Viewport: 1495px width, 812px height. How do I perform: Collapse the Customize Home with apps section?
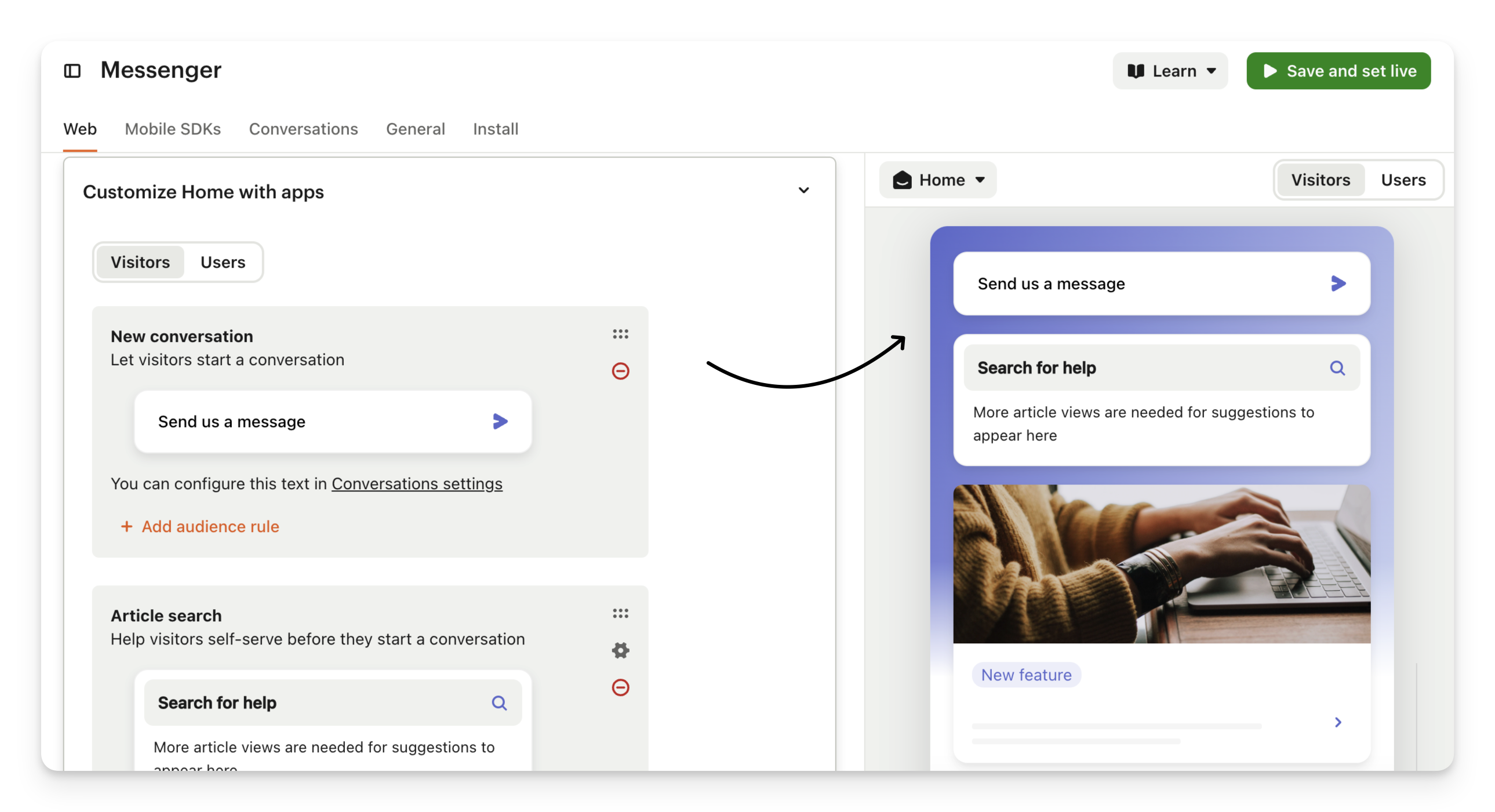click(803, 190)
